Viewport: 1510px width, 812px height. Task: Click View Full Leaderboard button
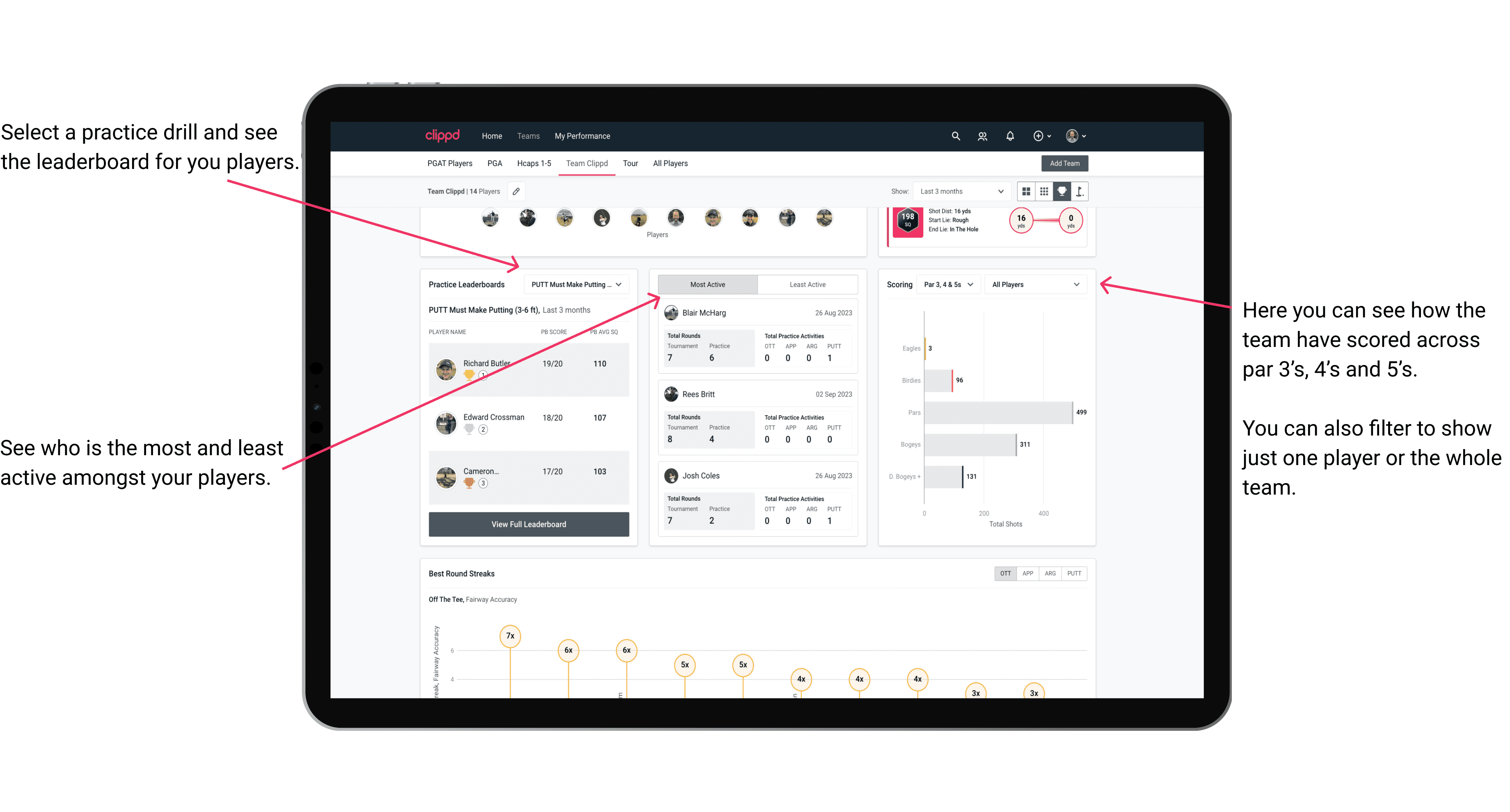pyautogui.click(x=529, y=525)
